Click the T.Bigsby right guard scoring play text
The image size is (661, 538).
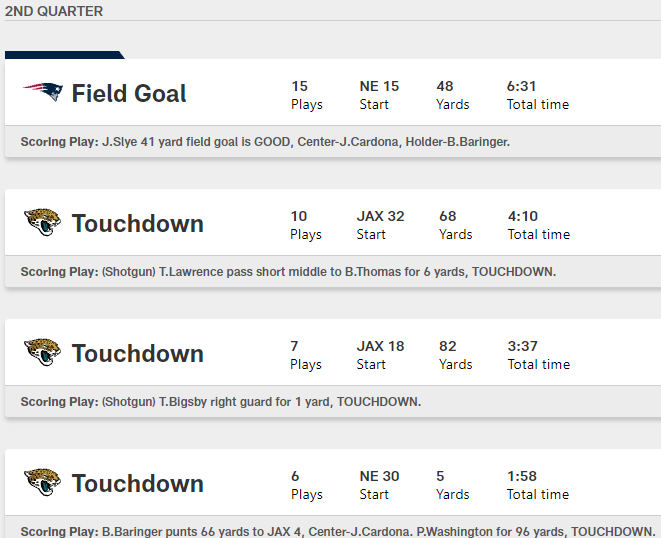[x=261, y=402]
